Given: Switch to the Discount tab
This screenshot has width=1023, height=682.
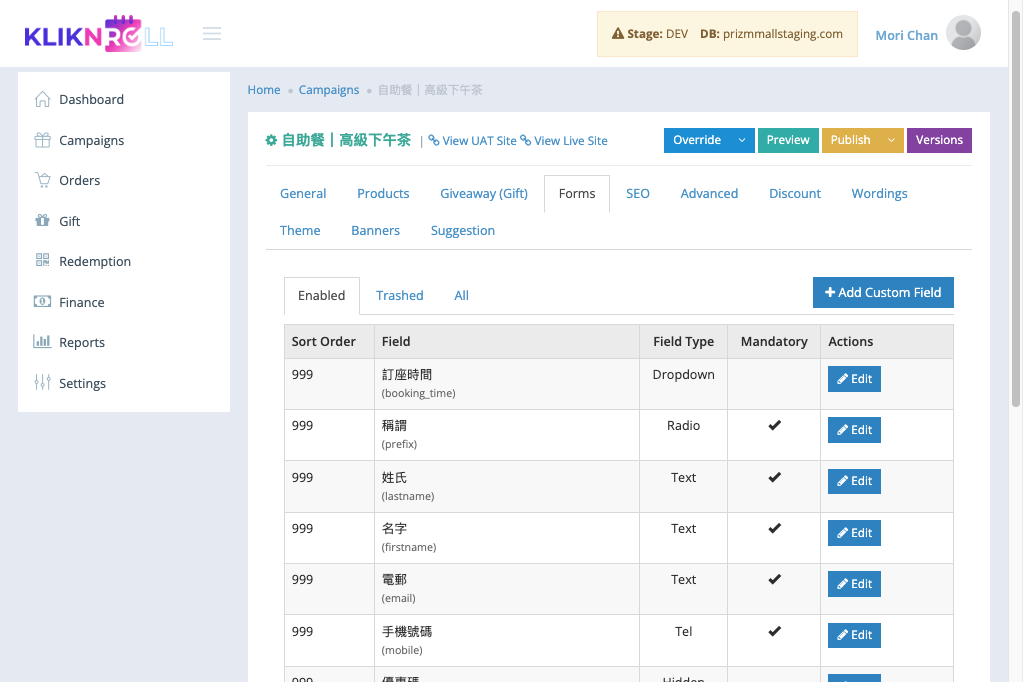Looking at the screenshot, I should pyautogui.click(x=795, y=194).
